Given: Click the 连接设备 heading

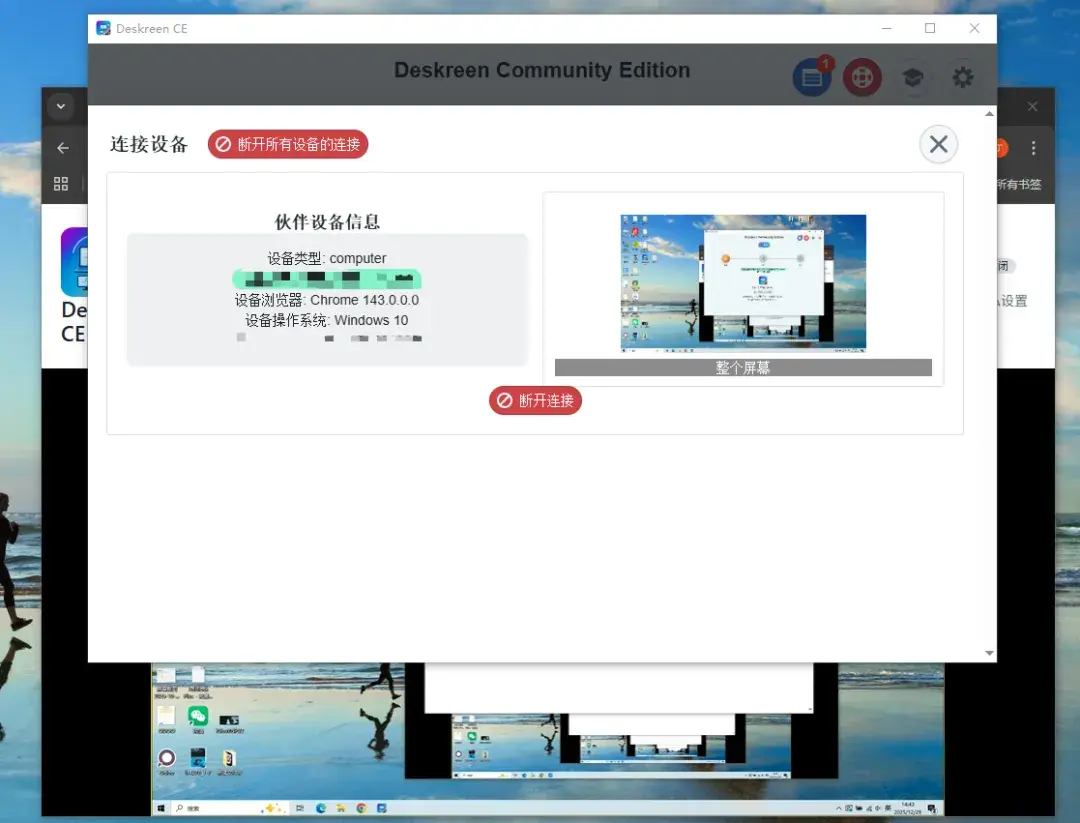Looking at the screenshot, I should (x=149, y=144).
